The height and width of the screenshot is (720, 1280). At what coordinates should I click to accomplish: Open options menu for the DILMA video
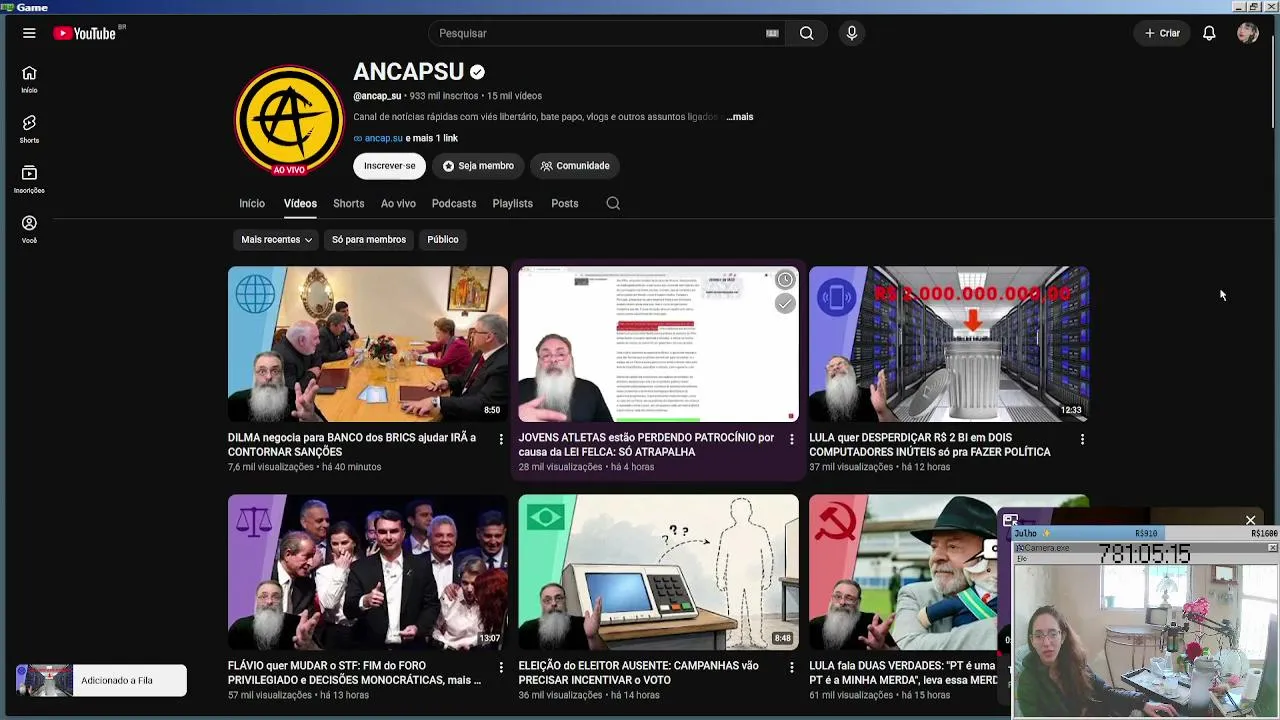click(501, 439)
